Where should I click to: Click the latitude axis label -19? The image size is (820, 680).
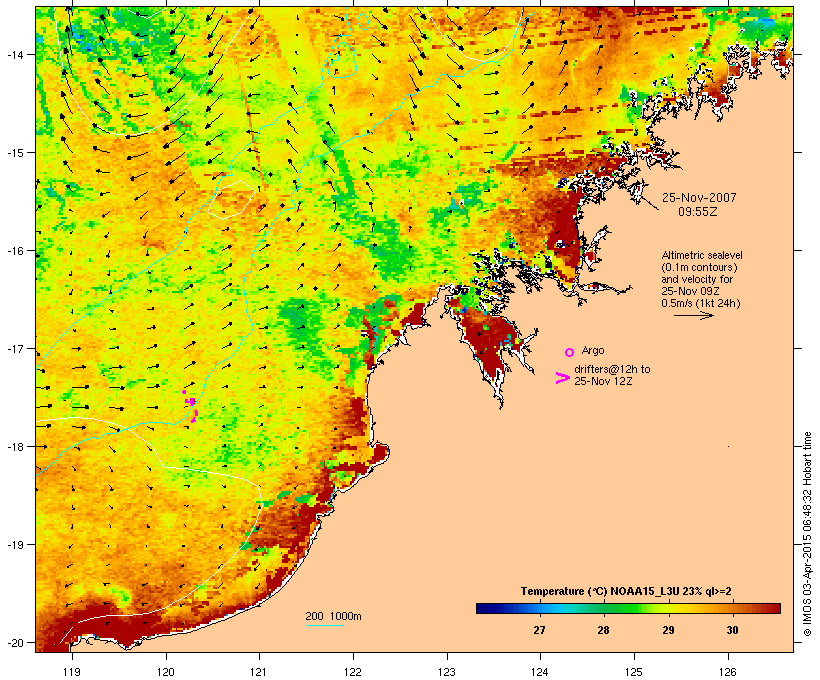coord(15,545)
